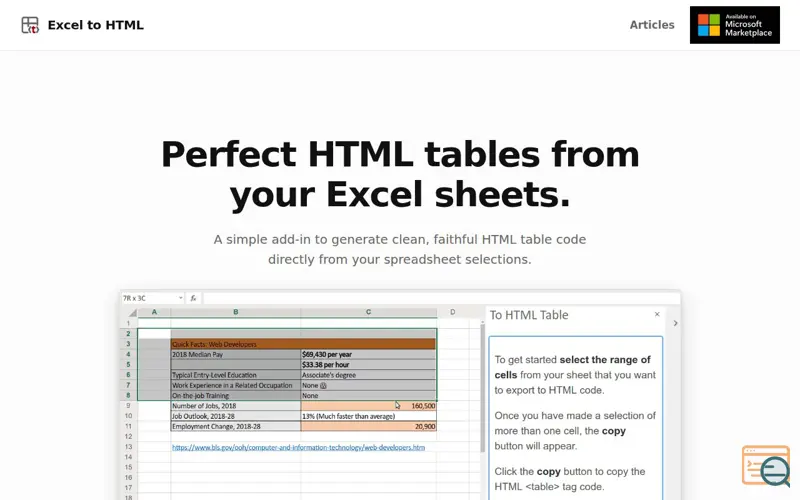Image resolution: width=800 pixels, height=500 pixels.
Task: Click the 'Associate's degree' cell
Action: pyautogui.click(x=368, y=374)
